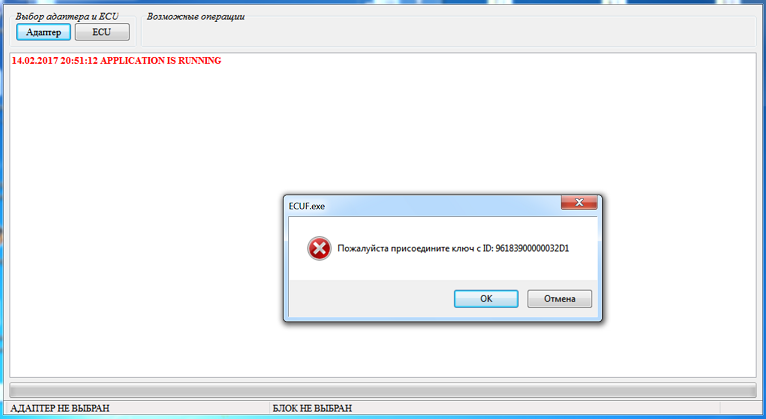This screenshot has height=419, width=766.
Task: Select the 'APPLICATION IS RUNNING' log line
Action: click(116, 61)
